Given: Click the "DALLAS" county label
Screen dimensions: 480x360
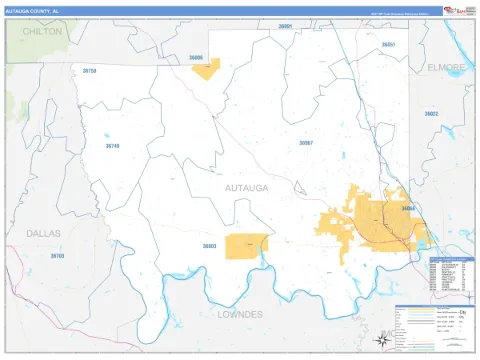Looking at the screenshot, I should [x=44, y=234].
